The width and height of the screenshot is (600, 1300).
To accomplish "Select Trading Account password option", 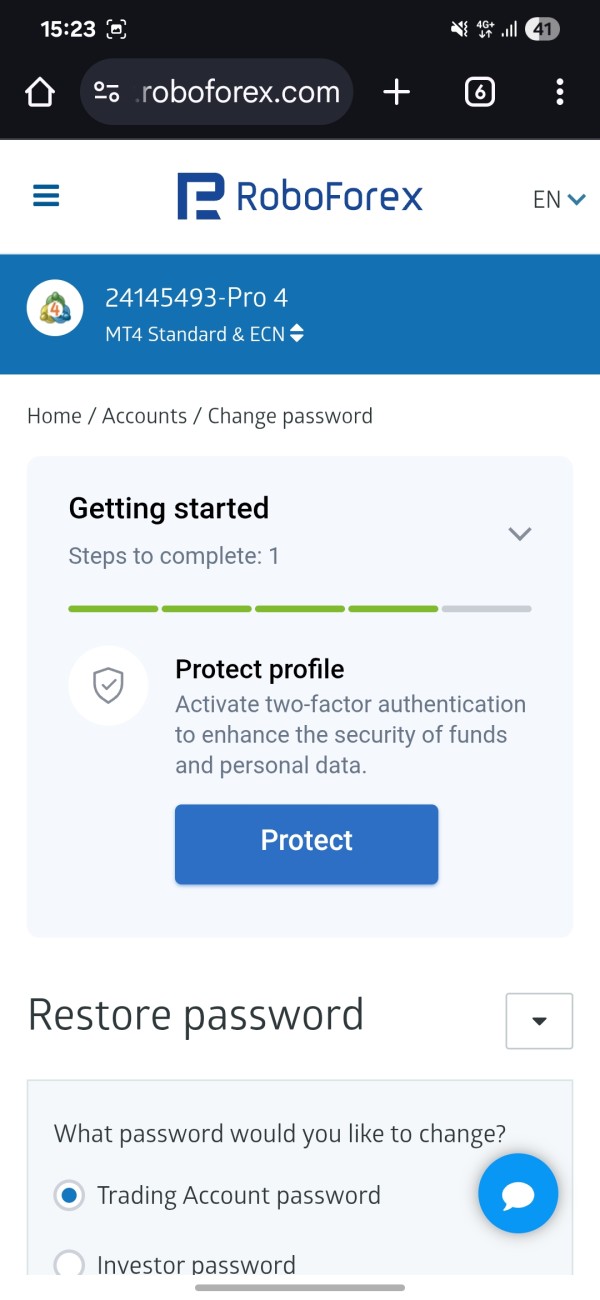I will (x=69, y=1195).
